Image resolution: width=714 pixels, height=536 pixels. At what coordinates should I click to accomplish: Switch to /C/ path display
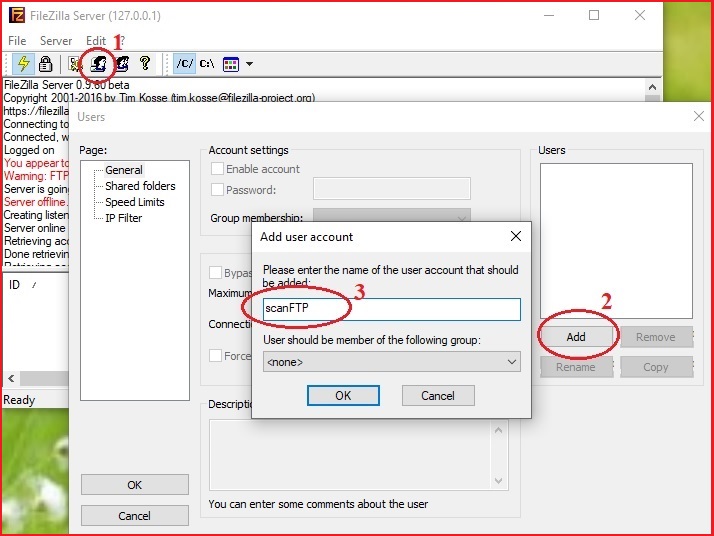pyautogui.click(x=184, y=64)
